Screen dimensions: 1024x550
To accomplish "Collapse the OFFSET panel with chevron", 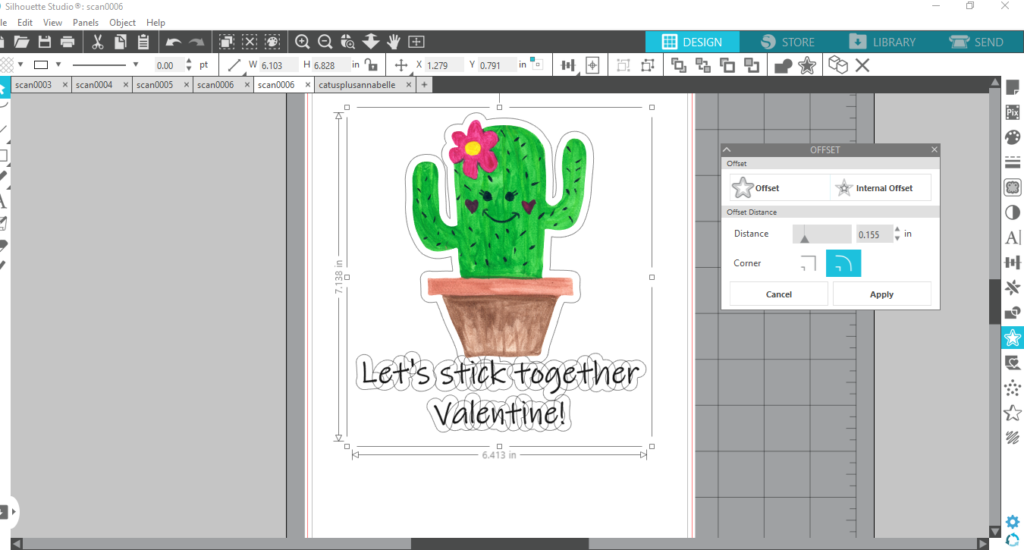I will tap(726, 149).
